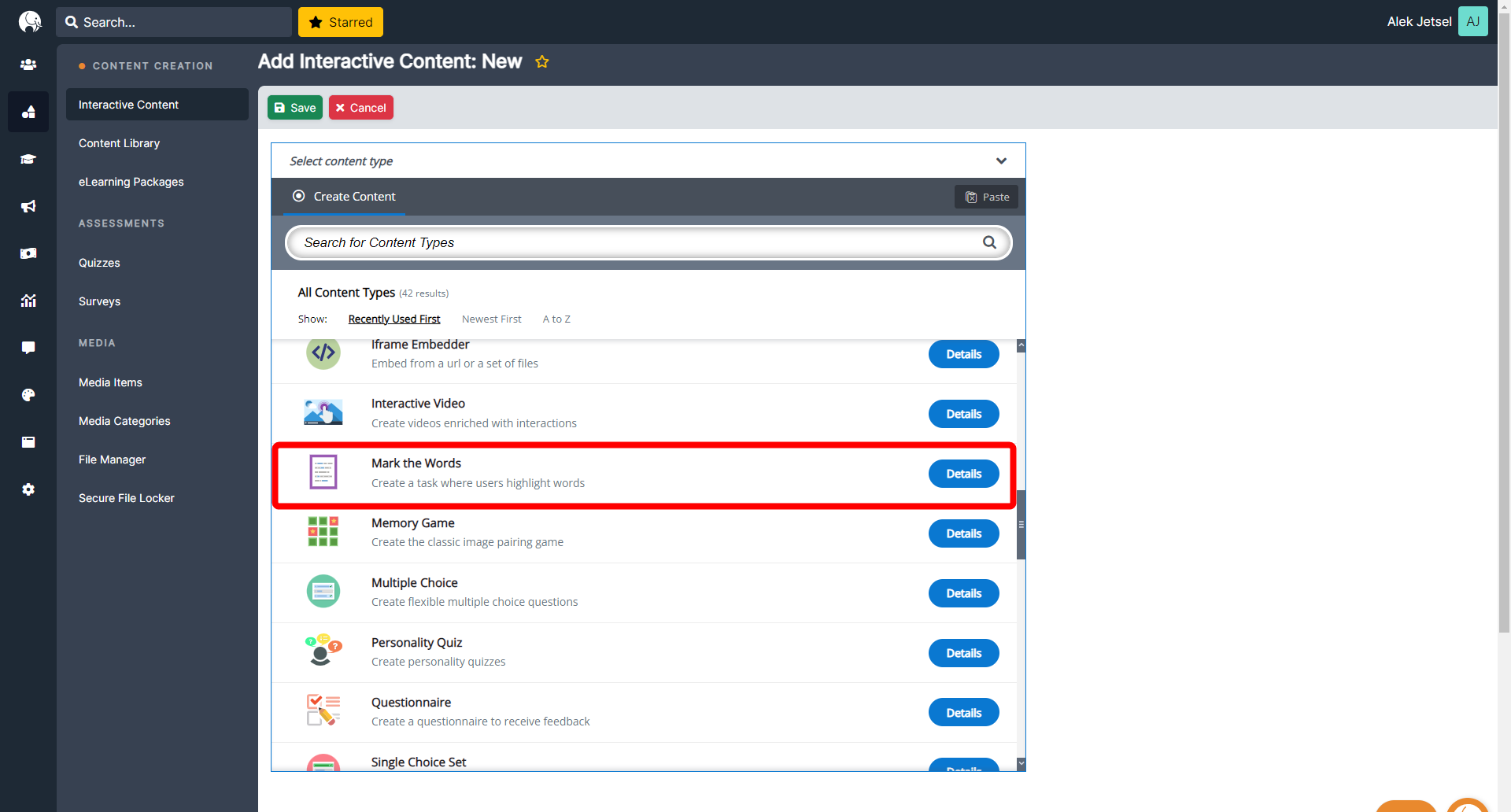Click the search magnifier in content types field

989,242
